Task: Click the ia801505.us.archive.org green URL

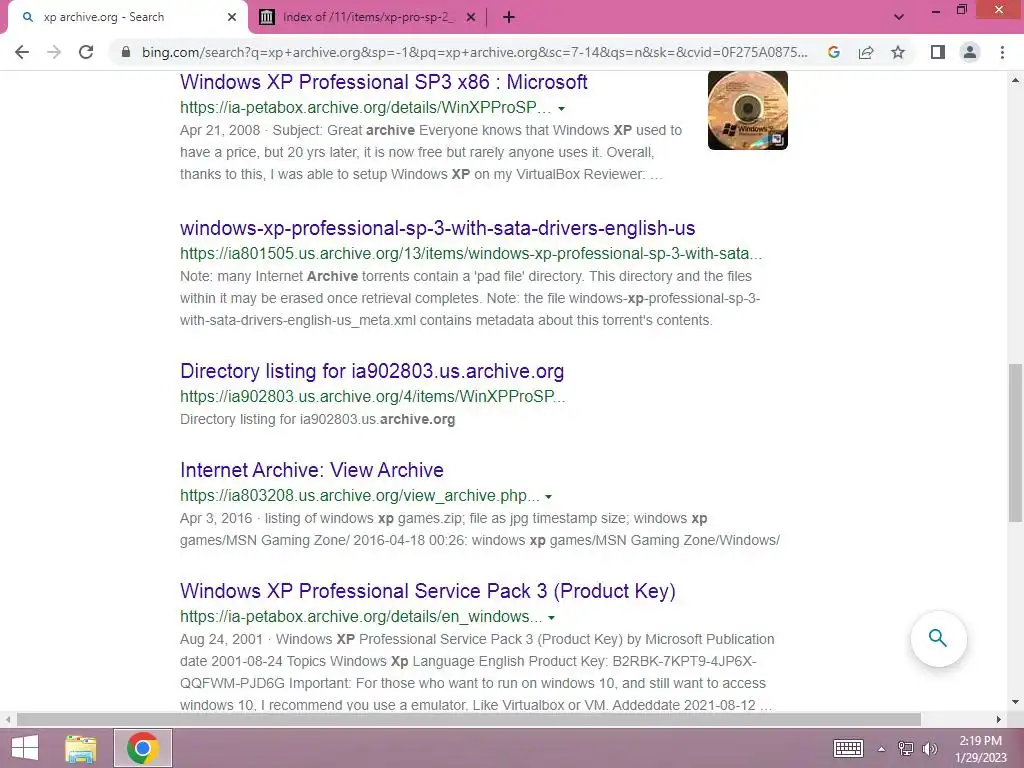Action: 471,253
